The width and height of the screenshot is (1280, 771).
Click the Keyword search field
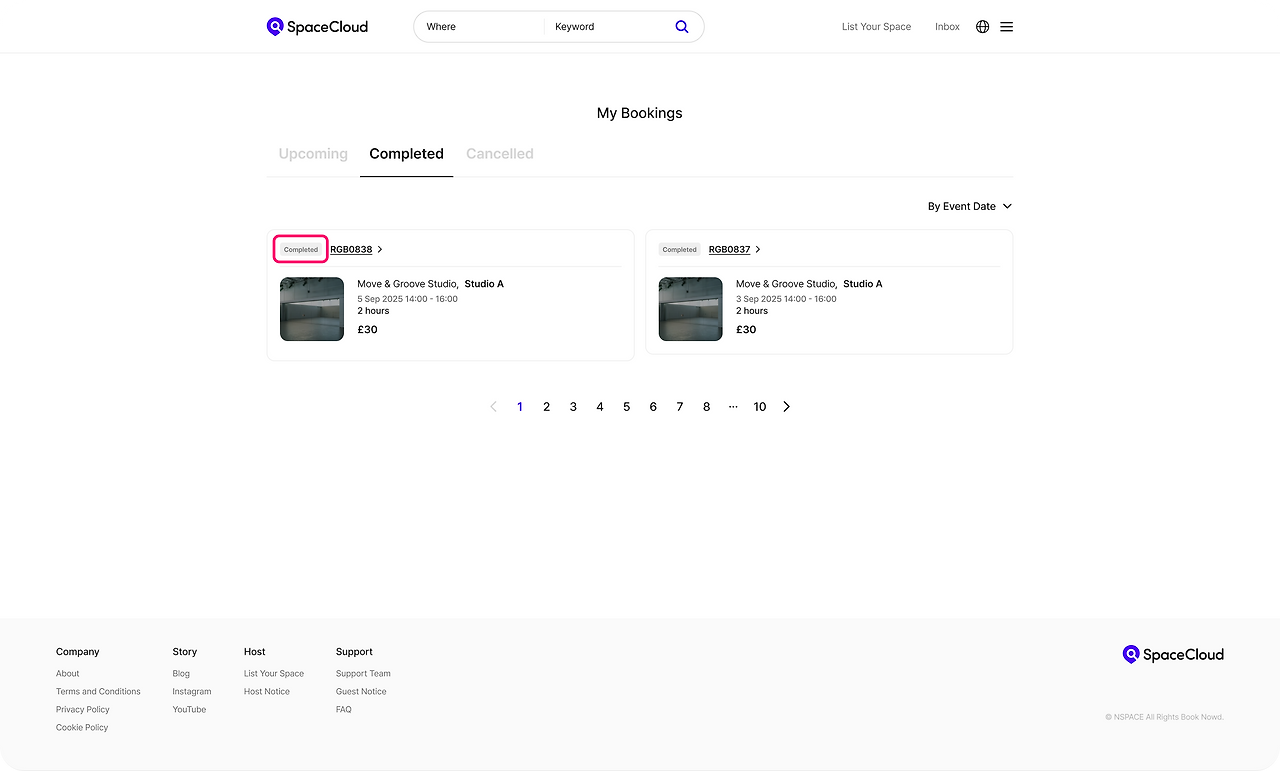(x=608, y=27)
